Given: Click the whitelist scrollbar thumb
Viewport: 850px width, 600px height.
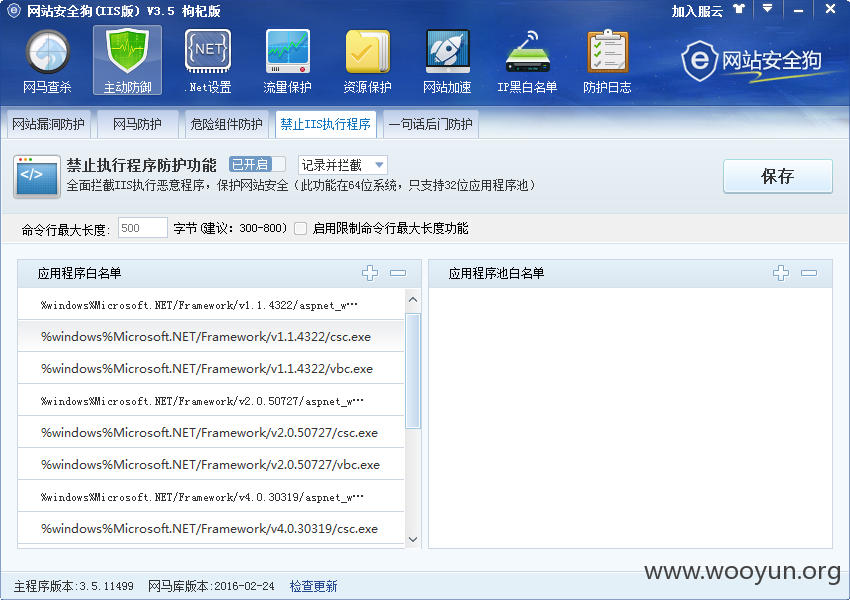Looking at the screenshot, I should pyautogui.click(x=413, y=371).
